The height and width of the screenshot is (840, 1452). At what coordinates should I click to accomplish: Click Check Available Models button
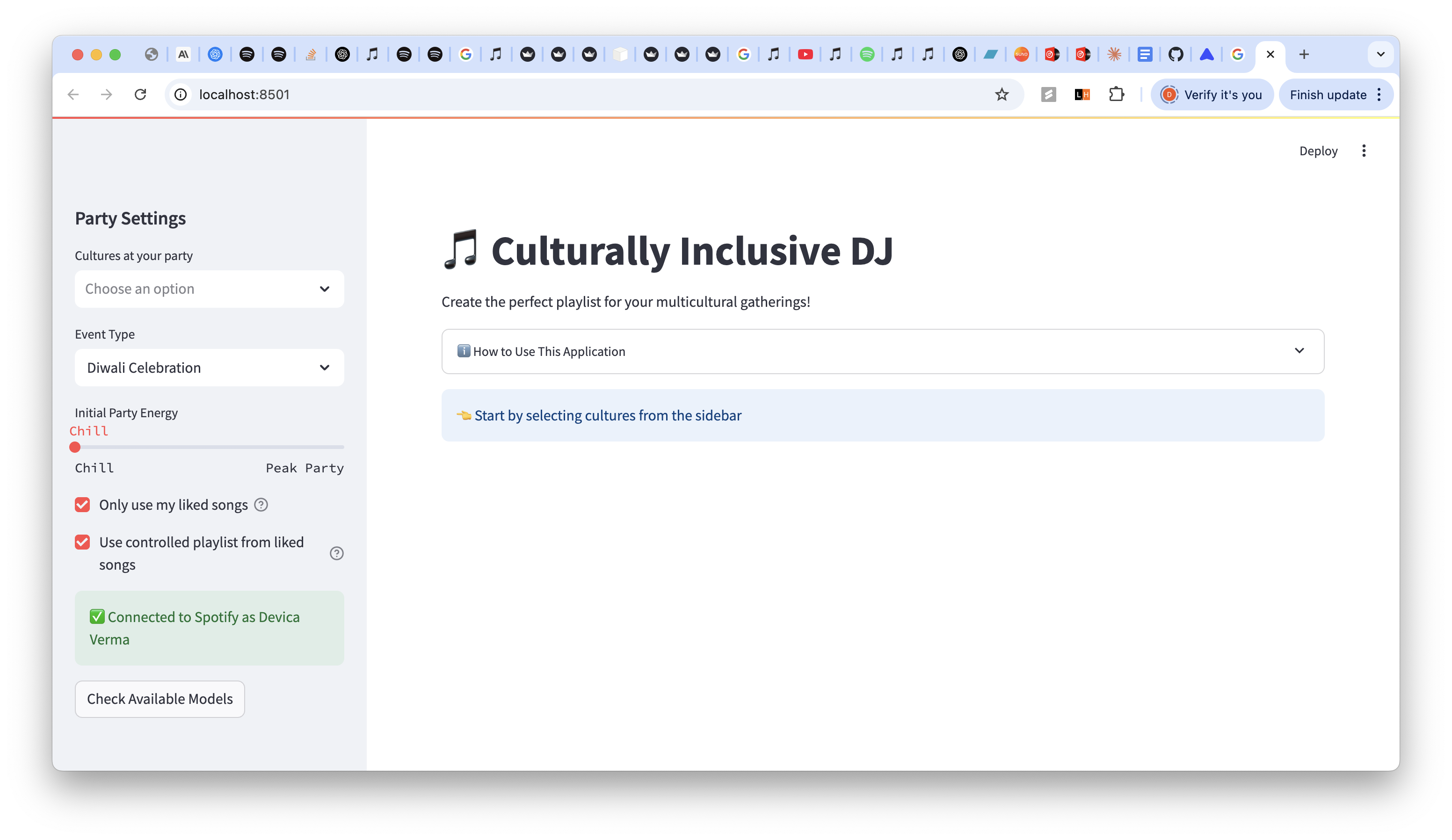[160, 699]
